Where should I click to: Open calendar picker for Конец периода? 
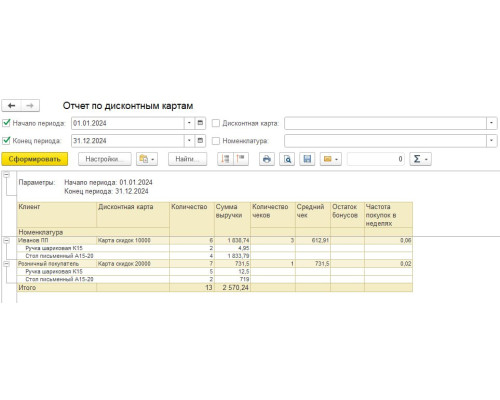tap(200, 141)
